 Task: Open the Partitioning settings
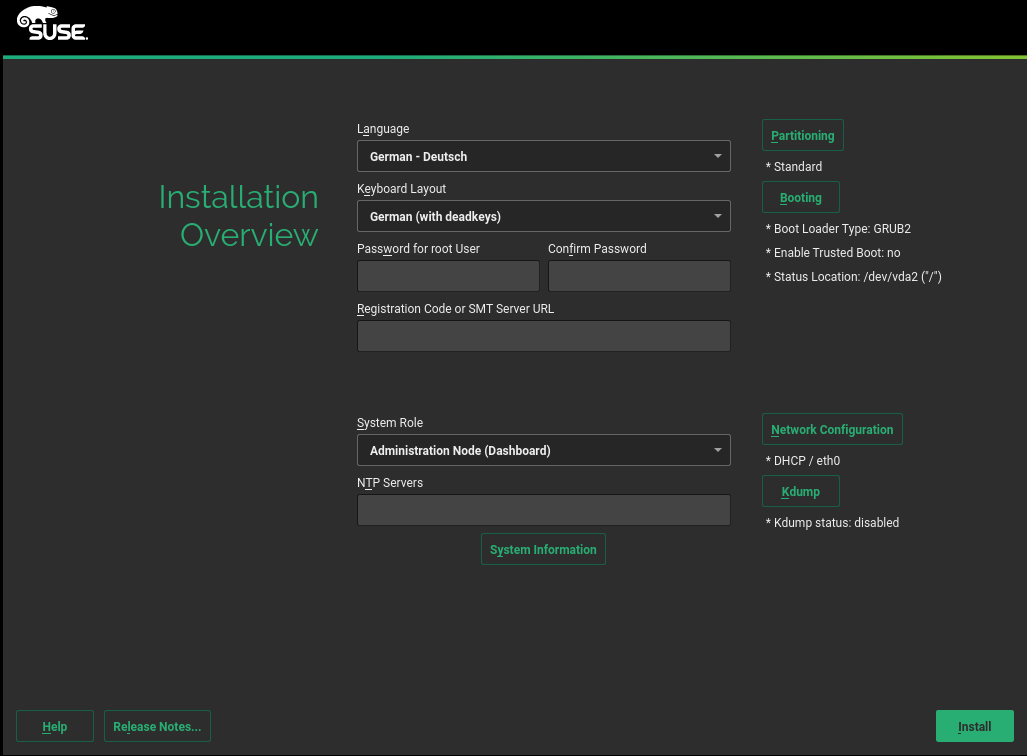click(802, 136)
